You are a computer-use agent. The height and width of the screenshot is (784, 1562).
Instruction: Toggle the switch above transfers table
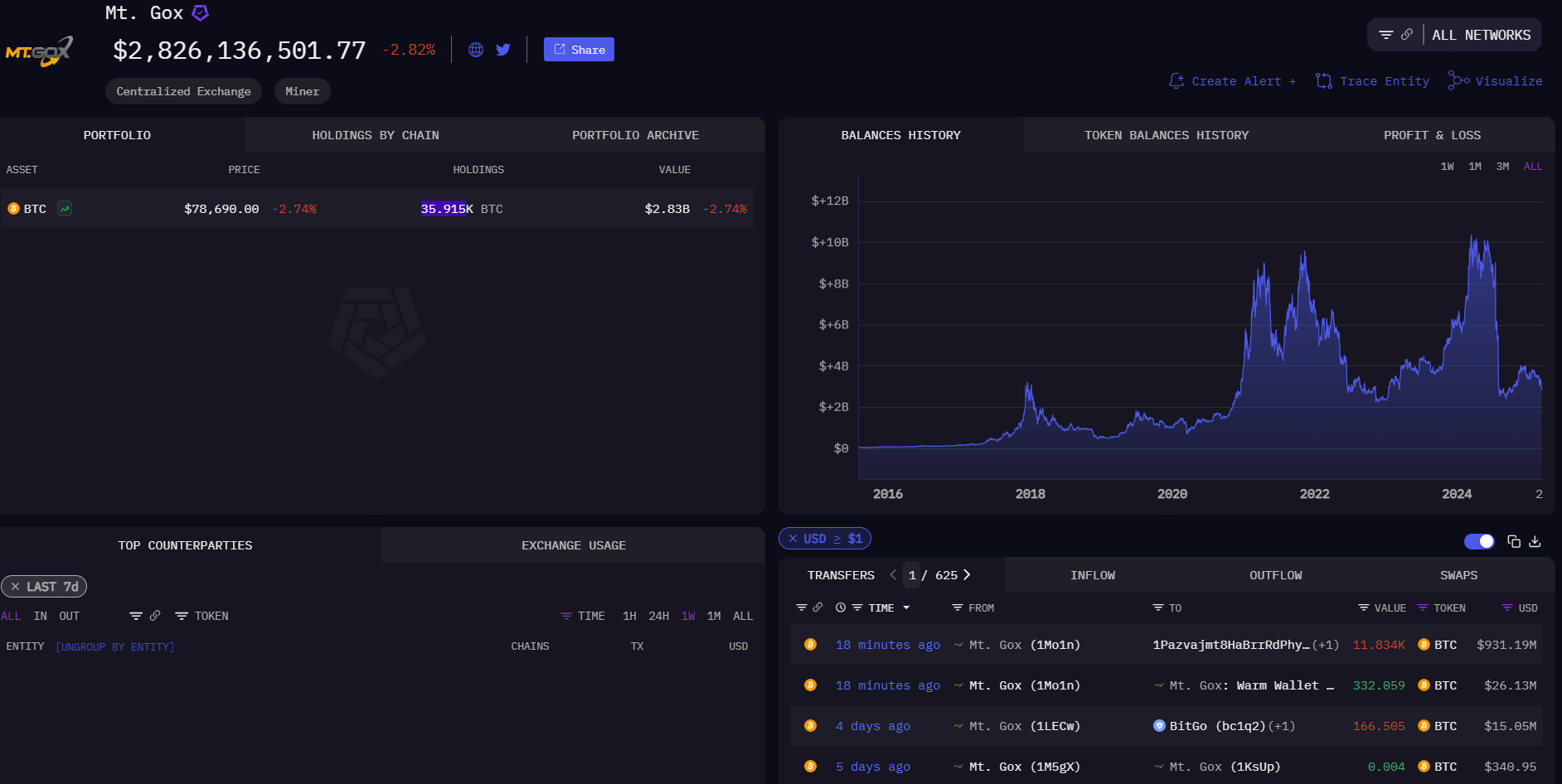[1479, 541]
